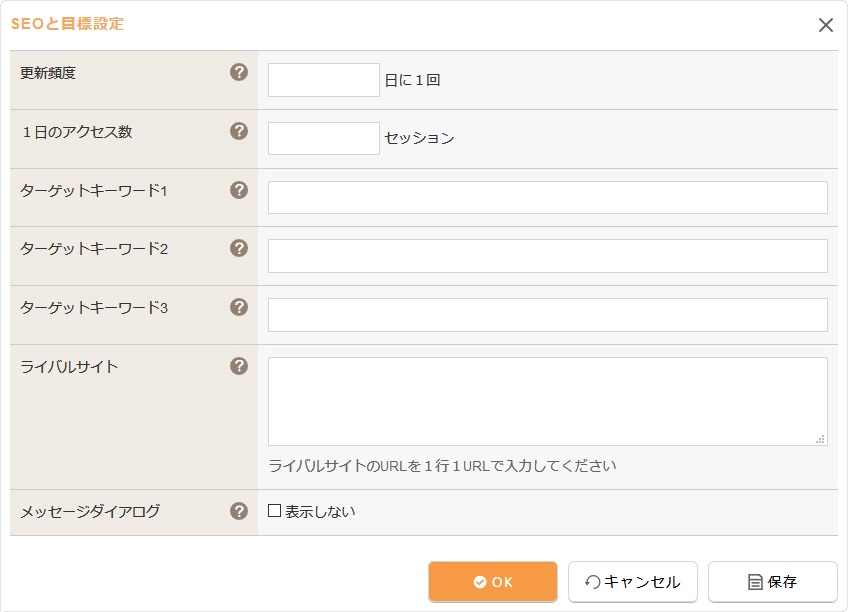Open help for １日のアクセス数
The image size is (848, 612).
[x=239, y=131]
